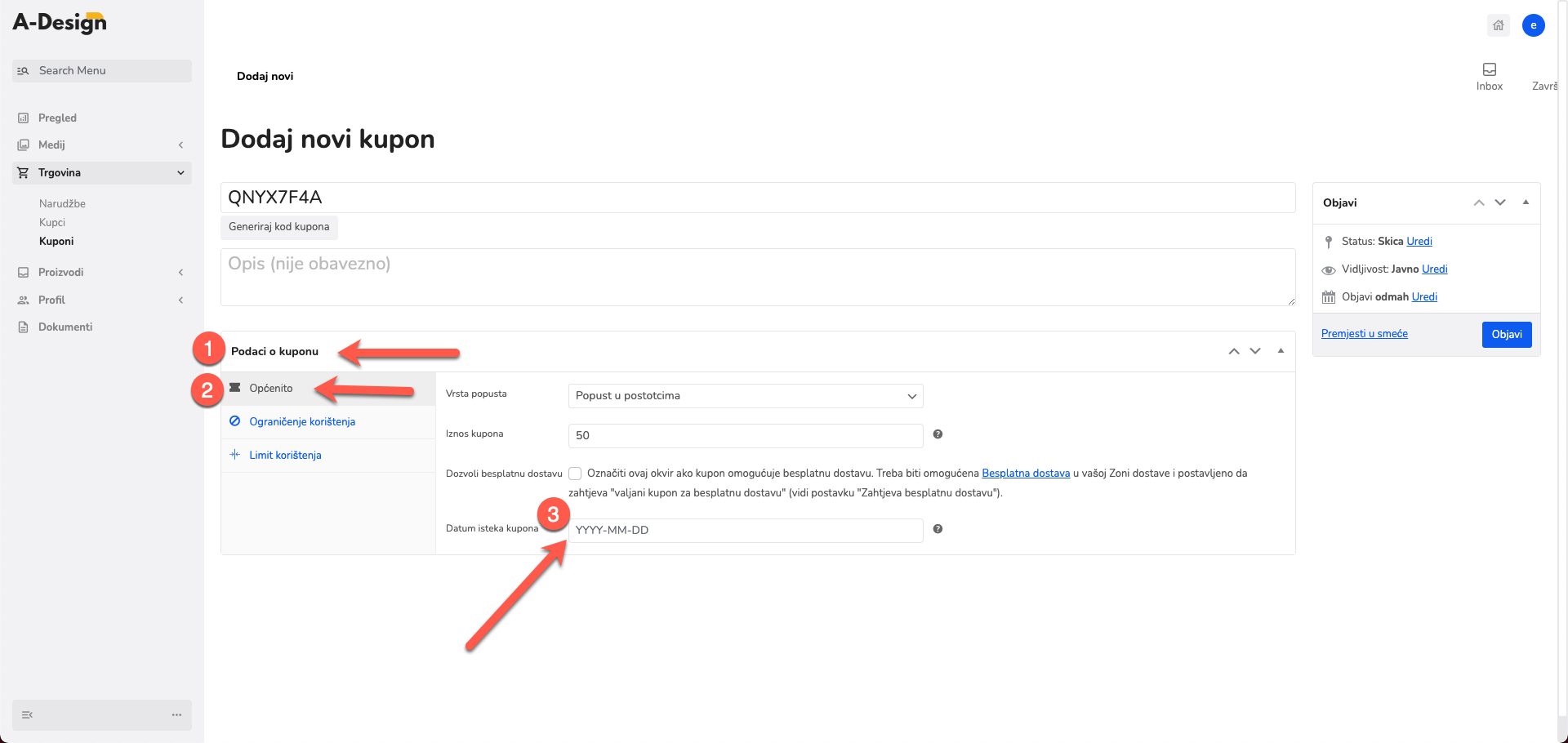Enable Dozvoli besplatnu dostavu checkbox
The height and width of the screenshot is (743, 1568).
coord(575,474)
